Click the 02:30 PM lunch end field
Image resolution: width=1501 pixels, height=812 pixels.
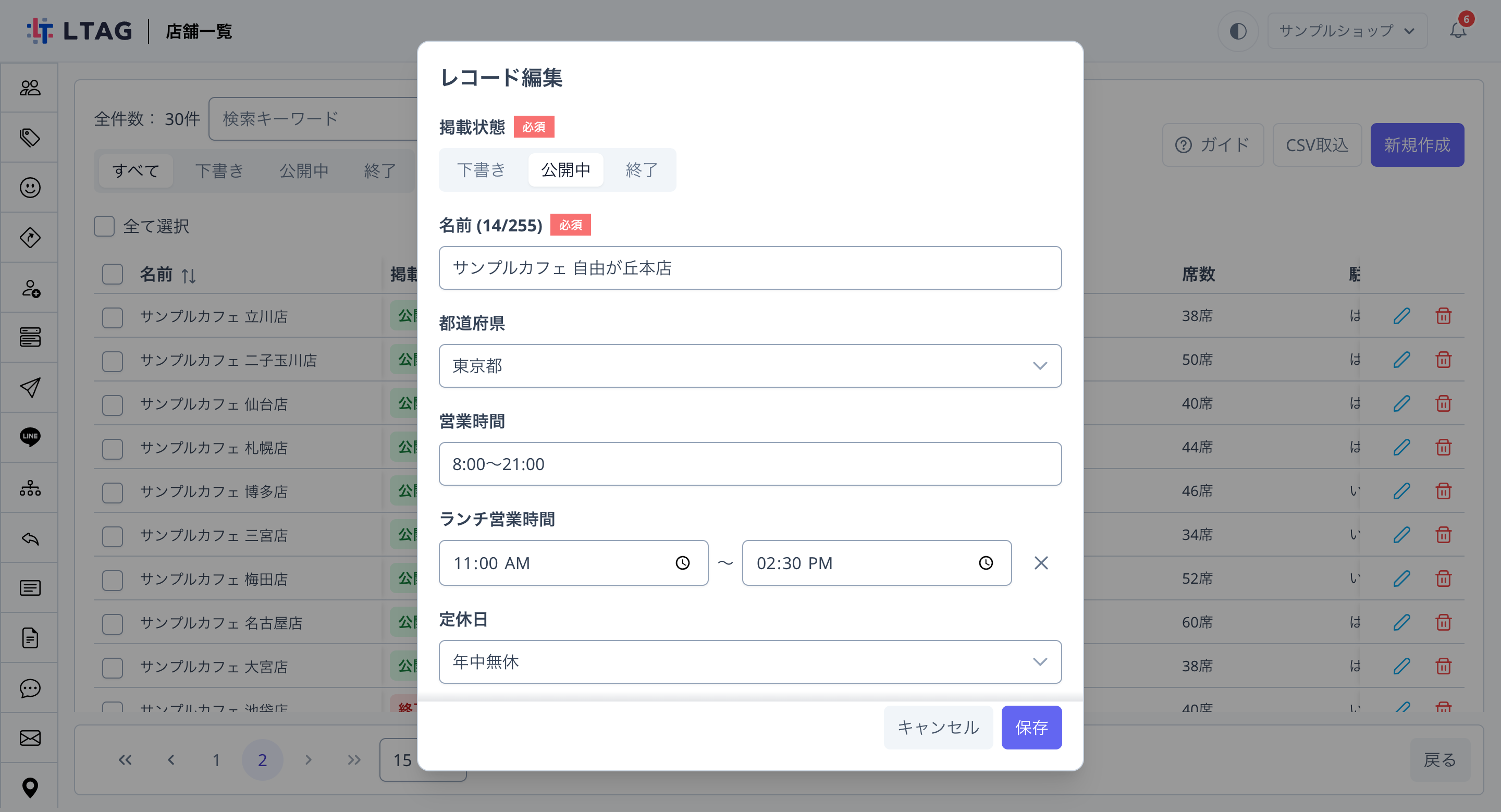pyautogui.click(x=876, y=563)
